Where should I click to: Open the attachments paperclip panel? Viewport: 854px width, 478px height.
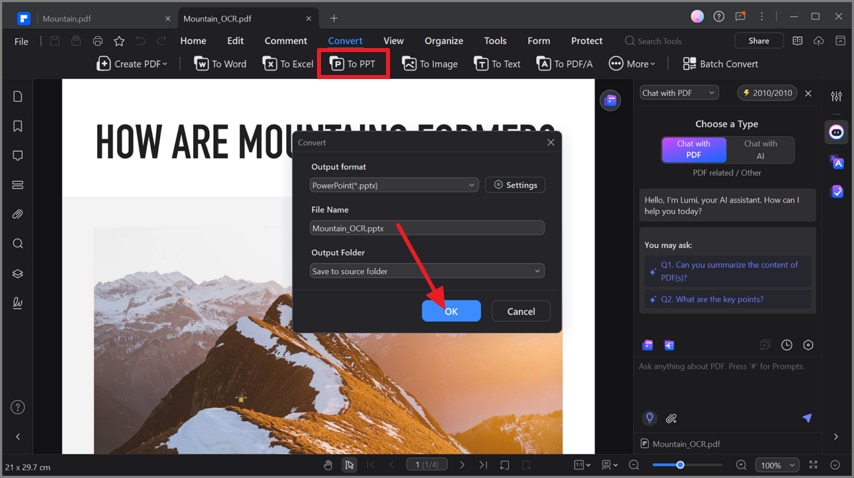(17, 215)
